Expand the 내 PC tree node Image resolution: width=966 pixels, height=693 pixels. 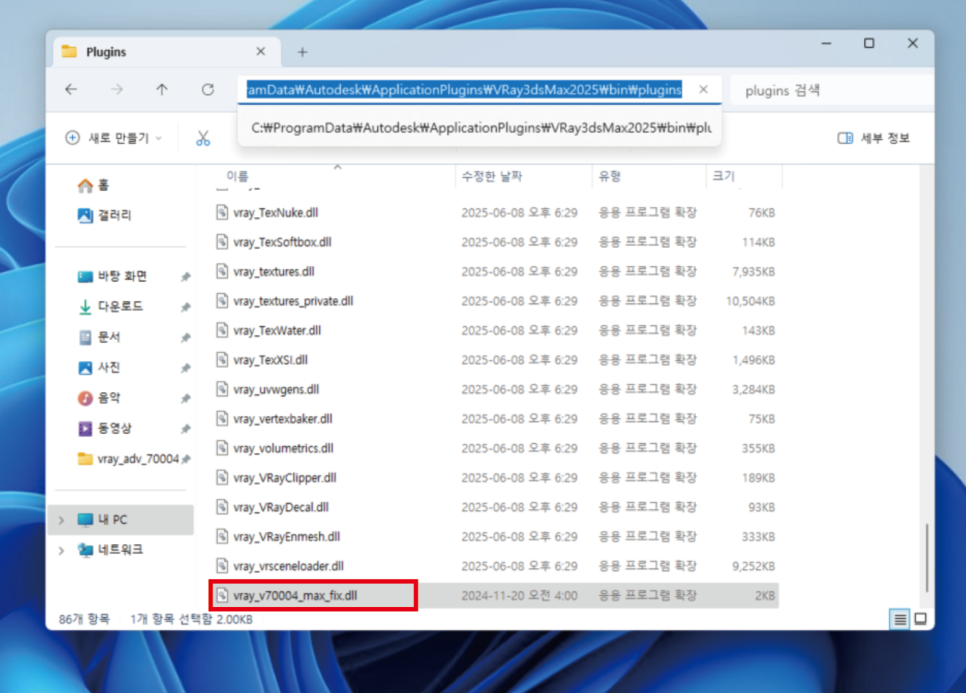click(x=61, y=521)
